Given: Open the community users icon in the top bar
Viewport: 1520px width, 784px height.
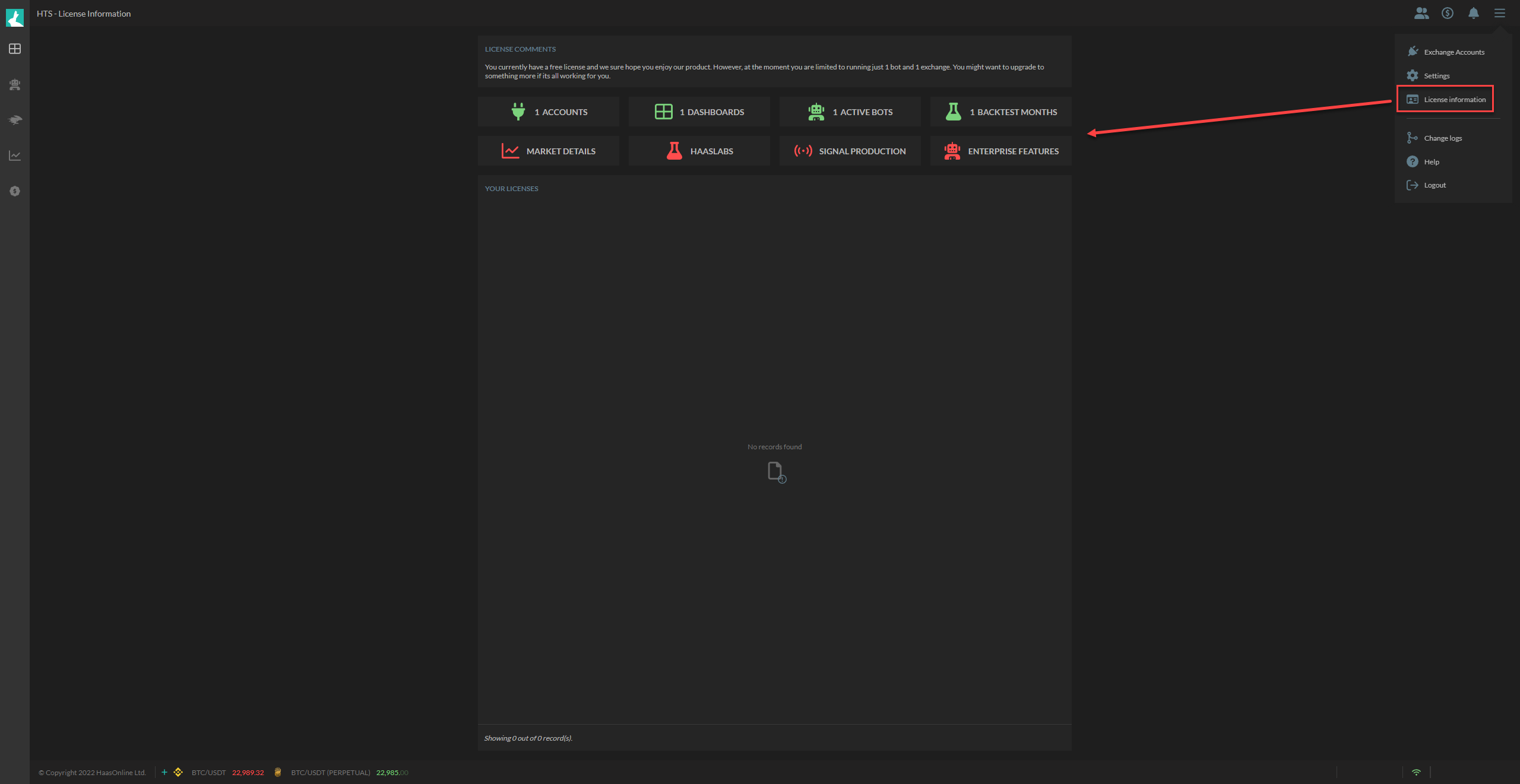Looking at the screenshot, I should click(x=1421, y=13).
